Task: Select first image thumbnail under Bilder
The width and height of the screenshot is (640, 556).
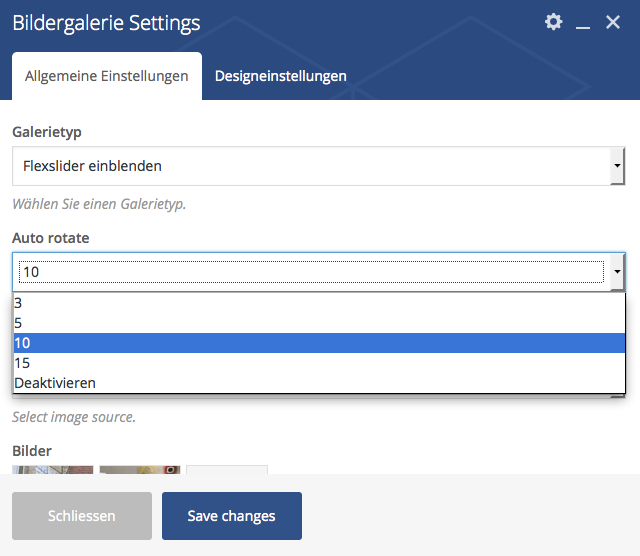Action: 53,469
